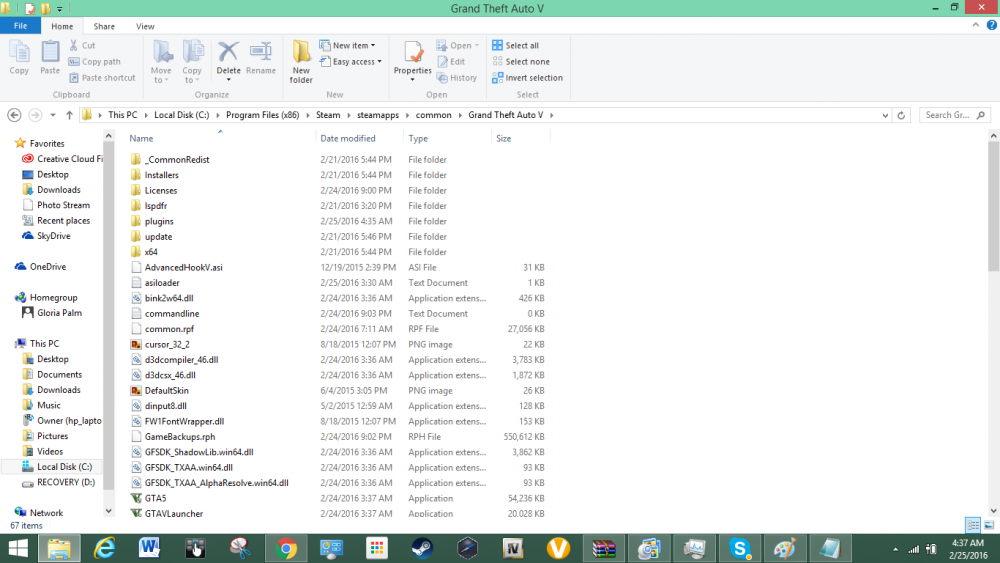The width and height of the screenshot is (1000, 563).
Task: Click the Copy icon in Clipboard group
Action: (x=19, y=57)
